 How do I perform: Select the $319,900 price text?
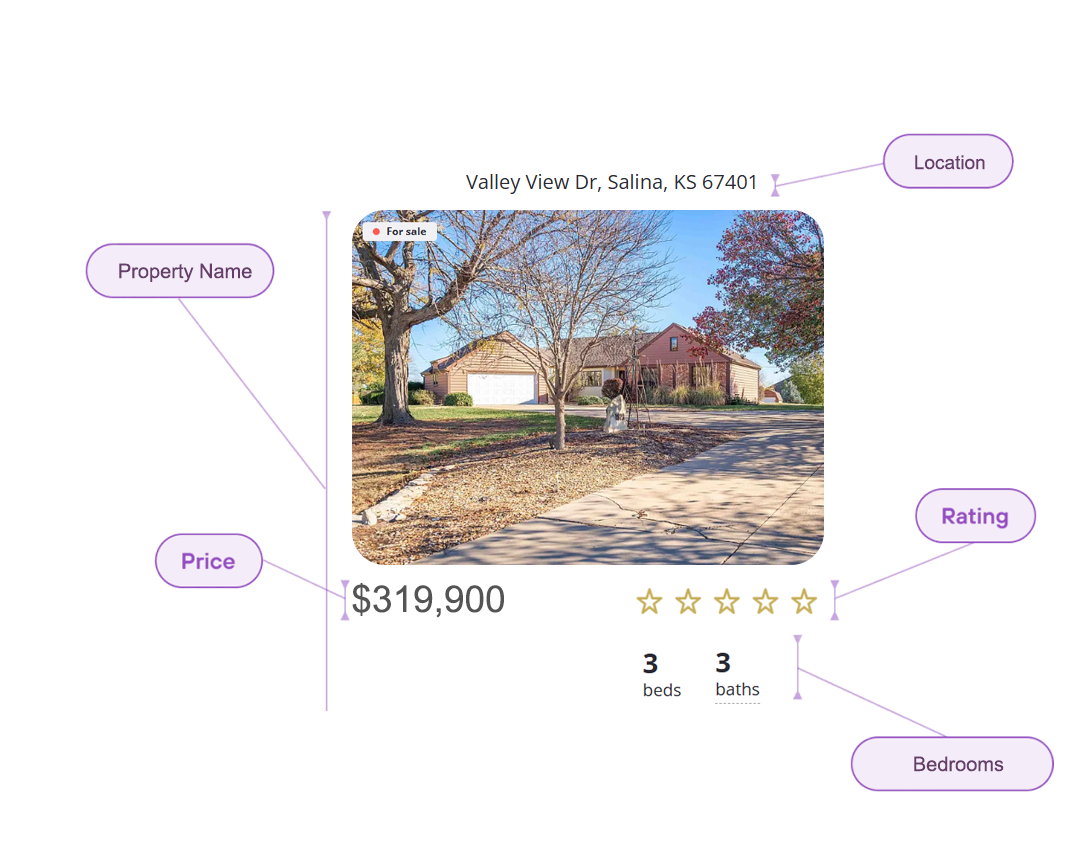pyautogui.click(x=429, y=600)
